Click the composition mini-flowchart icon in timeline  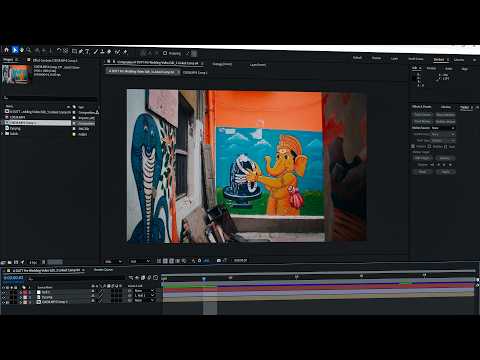click(x=131, y=277)
